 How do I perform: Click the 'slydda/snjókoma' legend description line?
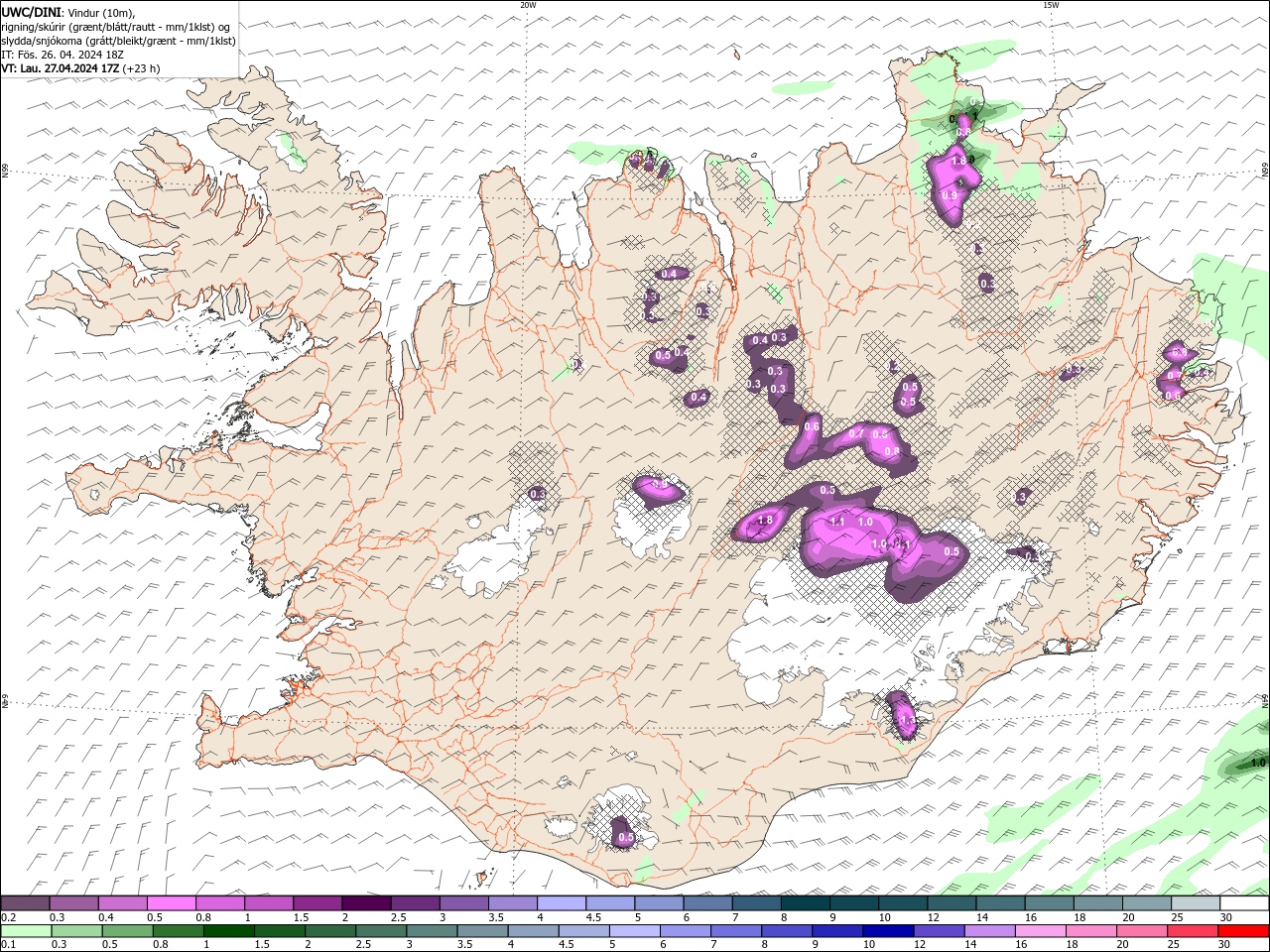118,41
